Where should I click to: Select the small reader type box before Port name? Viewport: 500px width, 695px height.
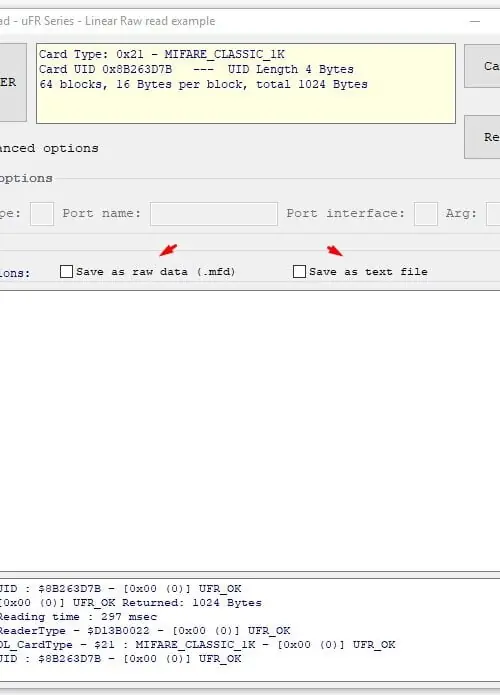tap(42, 214)
